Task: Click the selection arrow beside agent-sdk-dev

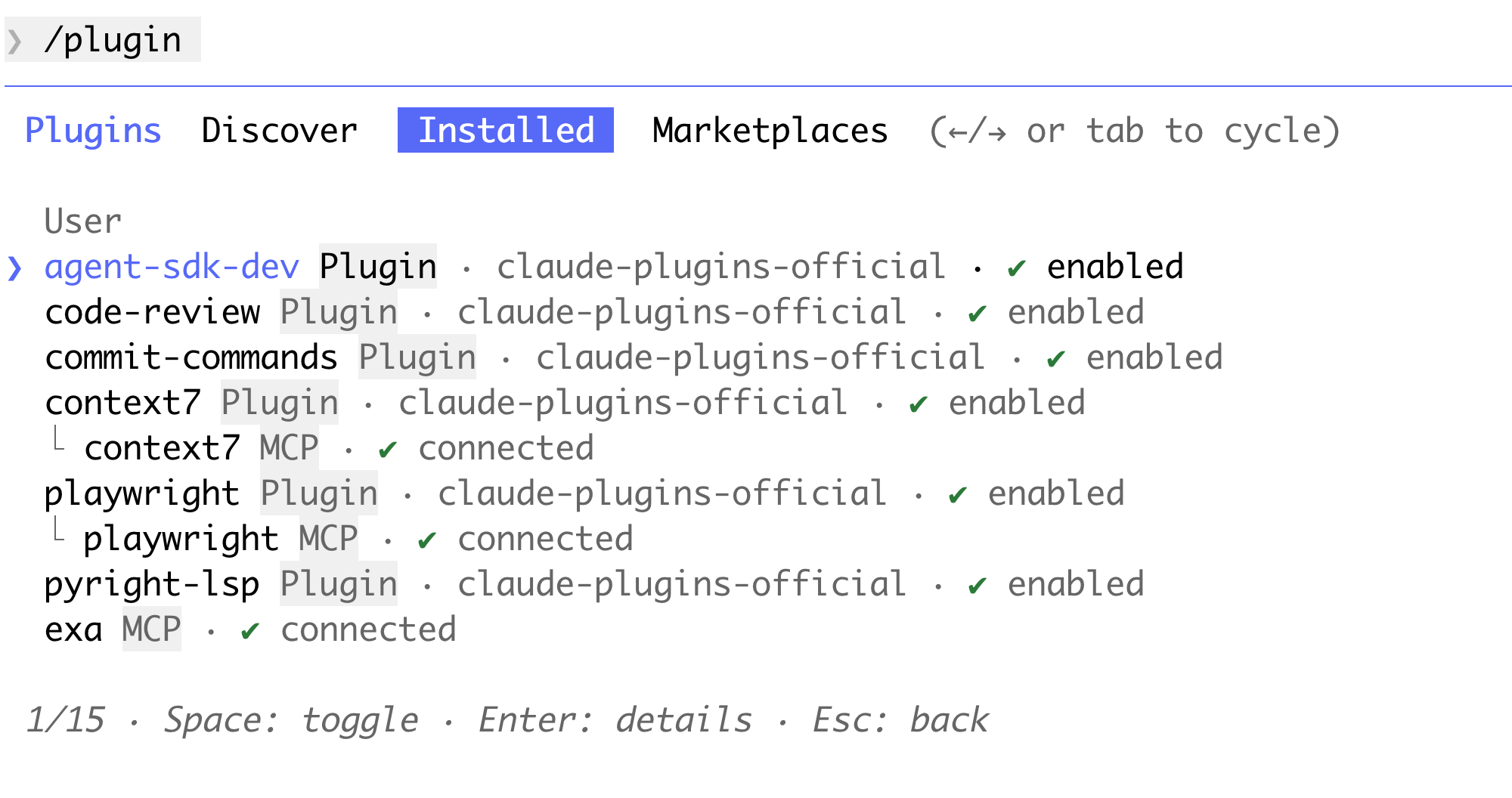Action: click(15, 268)
